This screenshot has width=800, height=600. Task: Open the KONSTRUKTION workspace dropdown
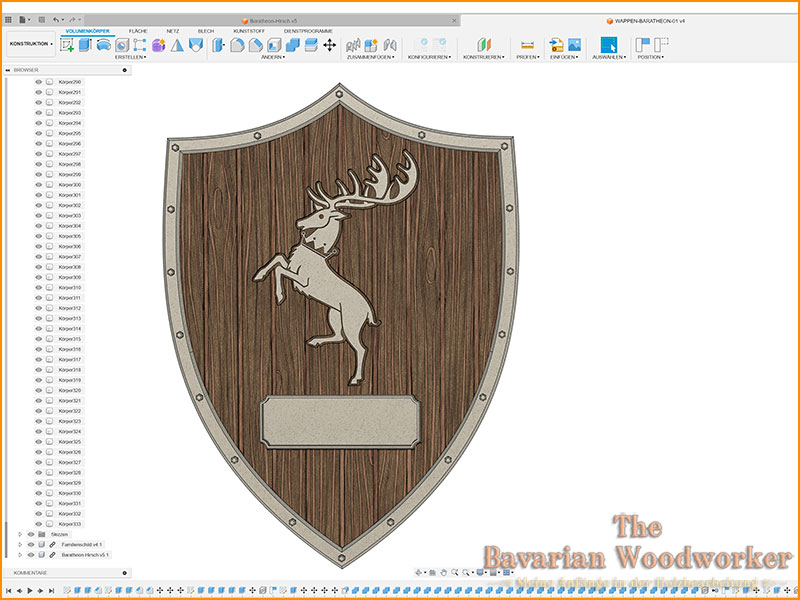coord(31,44)
